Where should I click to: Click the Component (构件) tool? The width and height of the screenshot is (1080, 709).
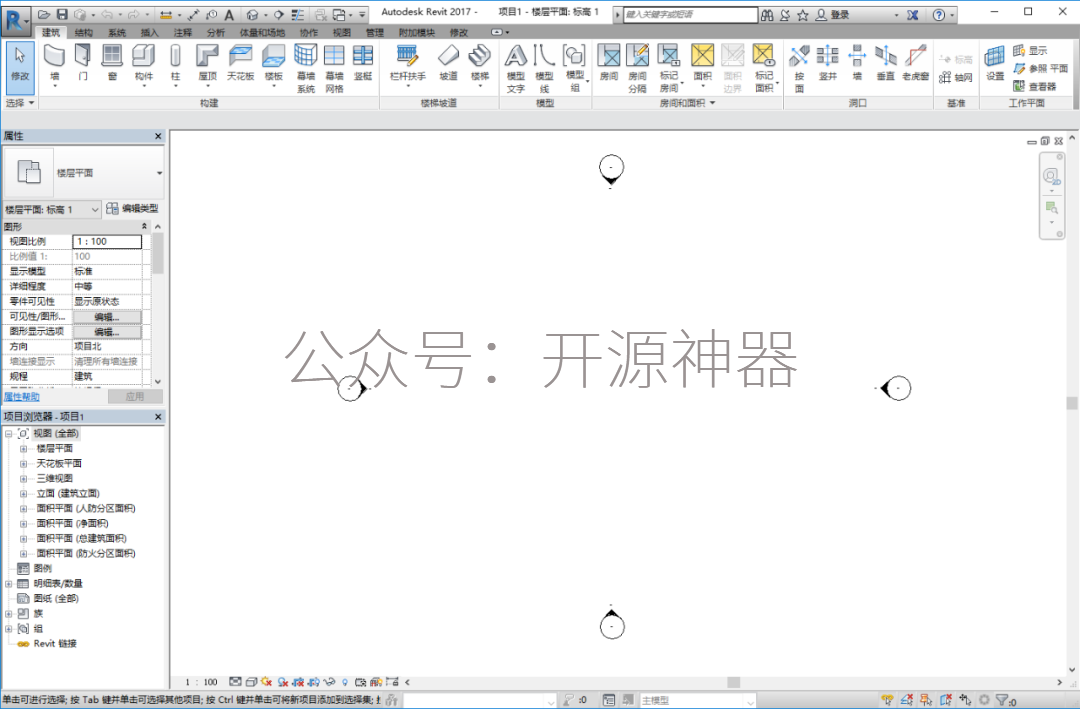(143, 64)
